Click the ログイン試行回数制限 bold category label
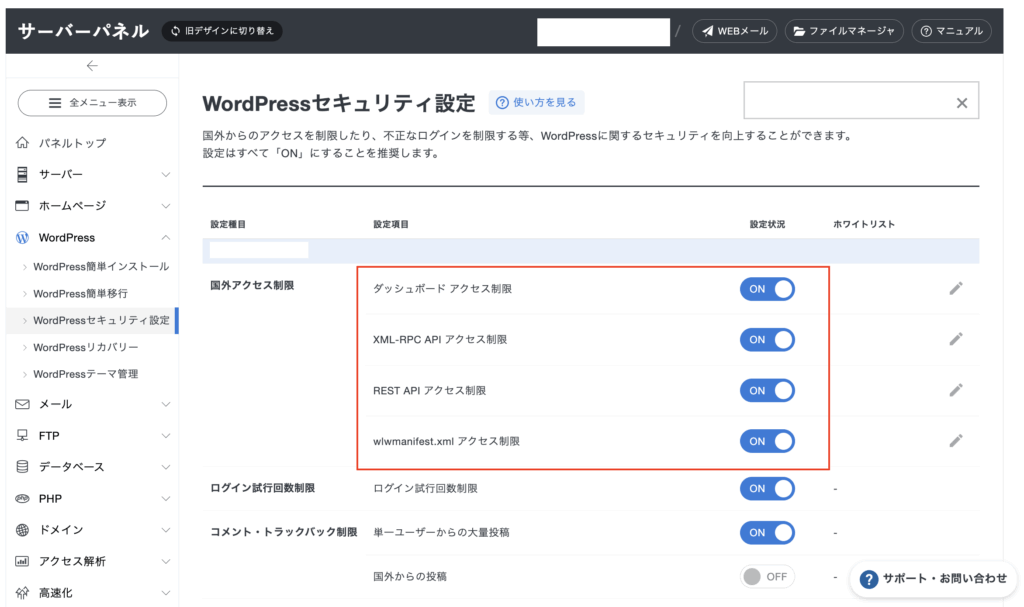1024x607 pixels. [x=263, y=488]
